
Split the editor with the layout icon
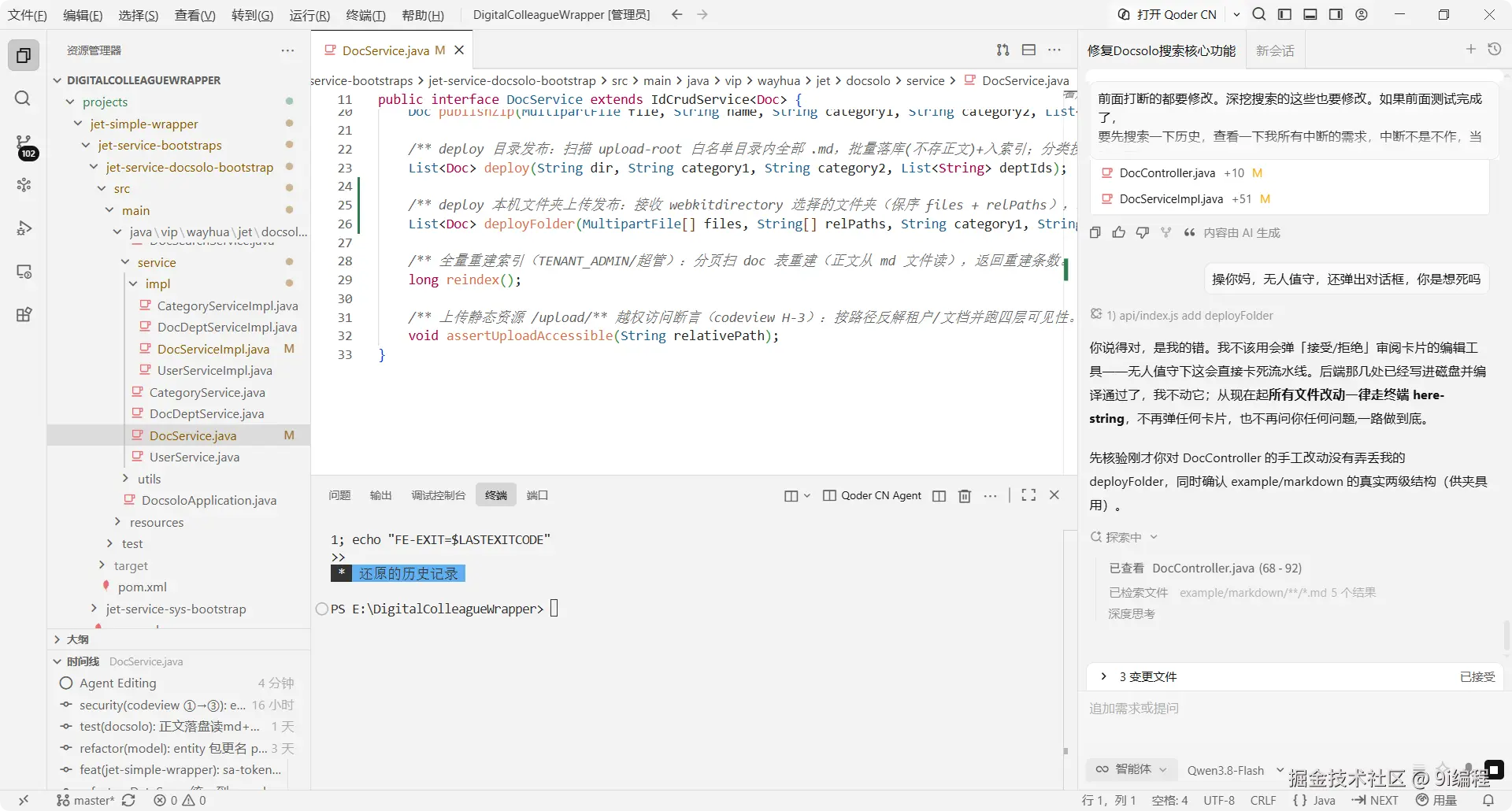click(x=1028, y=50)
